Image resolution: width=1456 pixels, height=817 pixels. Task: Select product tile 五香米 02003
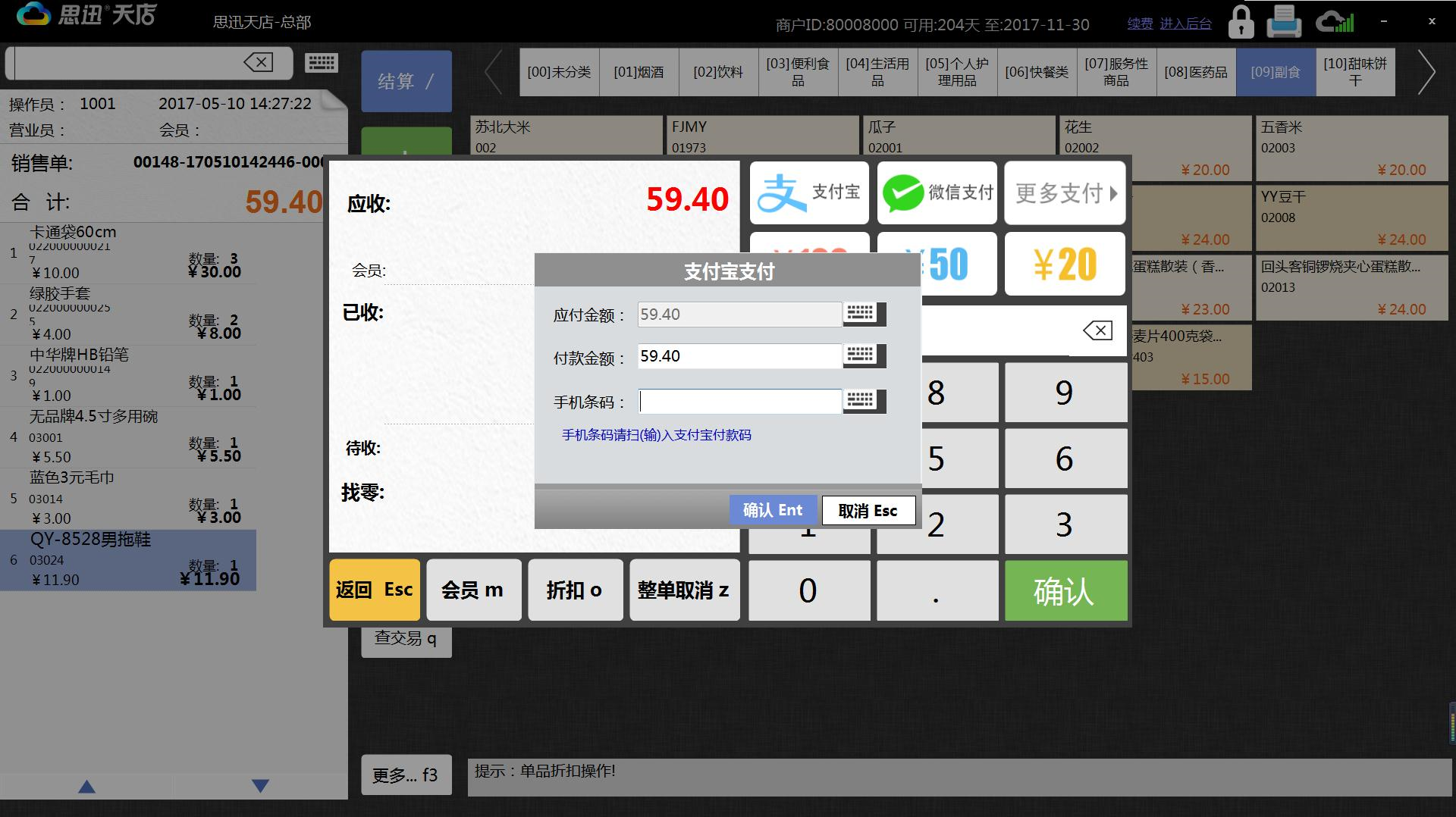1352,149
